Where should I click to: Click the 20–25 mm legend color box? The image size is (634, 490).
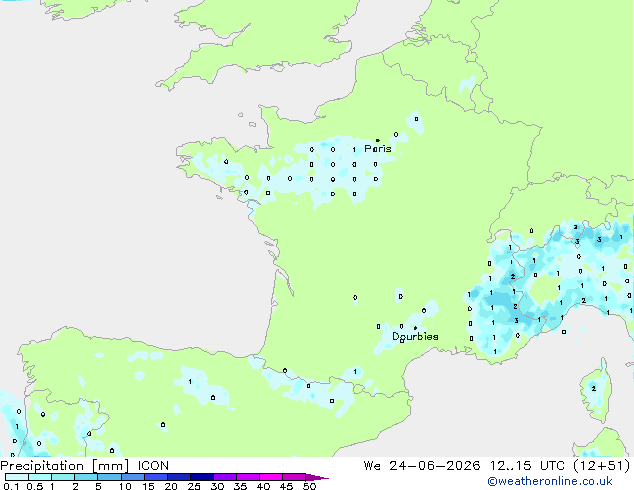tap(178, 477)
